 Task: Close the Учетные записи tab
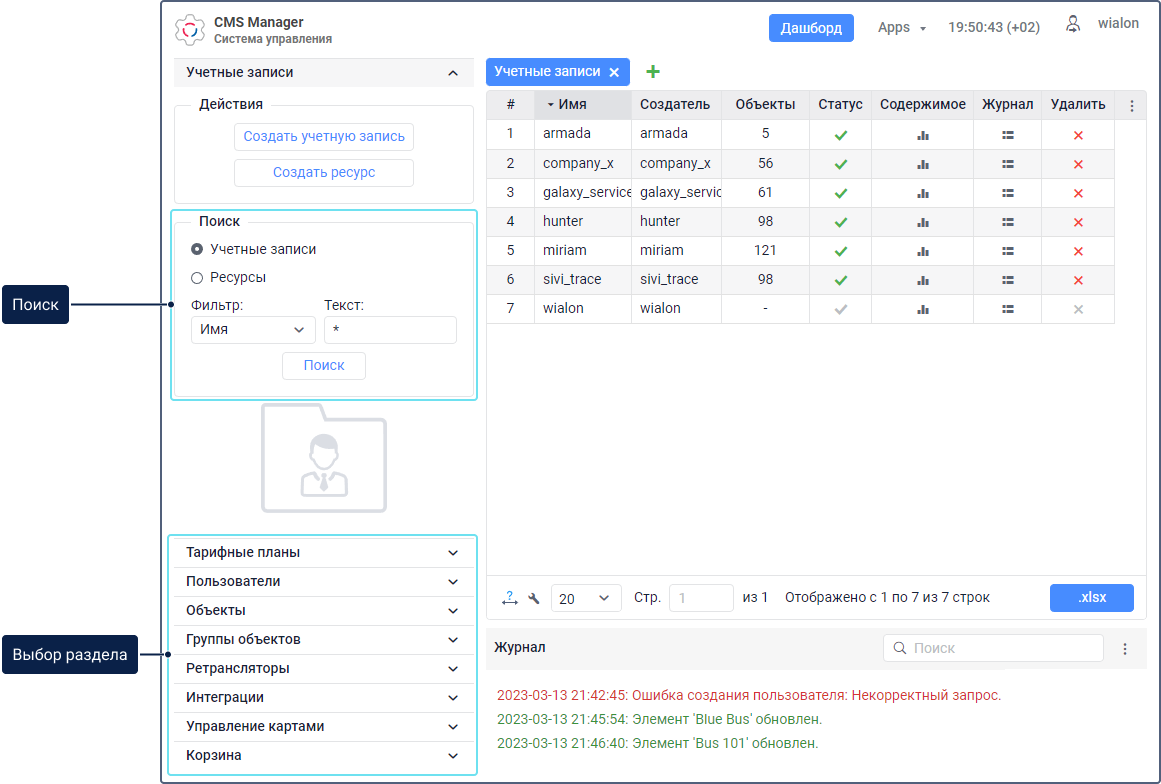(x=614, y=72)
